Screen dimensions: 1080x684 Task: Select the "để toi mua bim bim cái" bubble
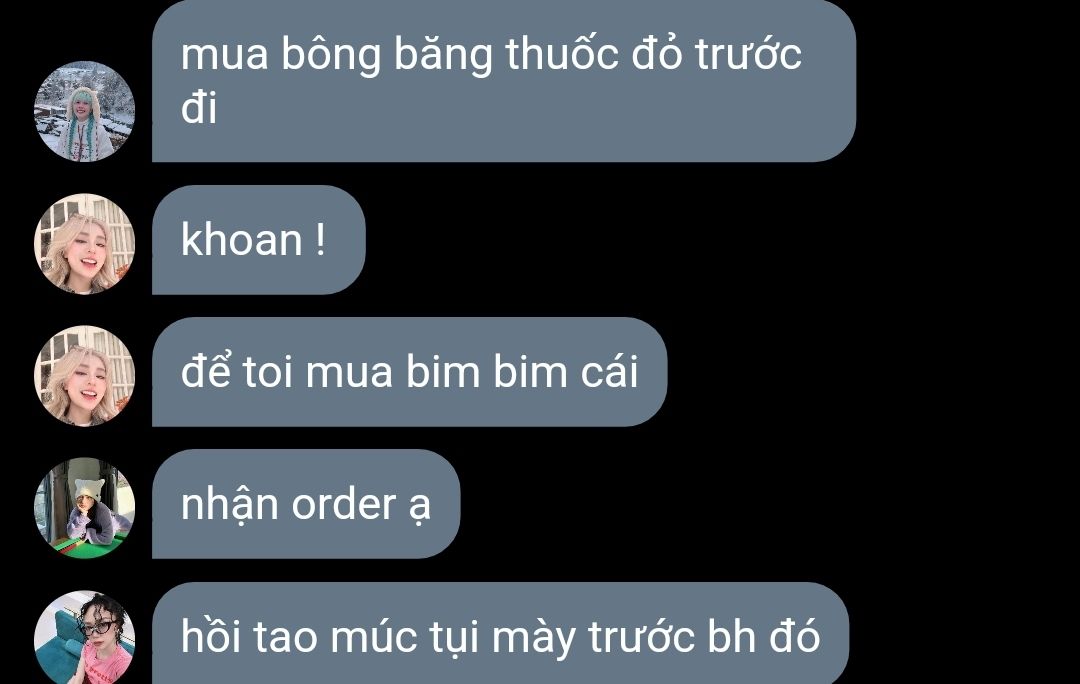pos(409,372)
